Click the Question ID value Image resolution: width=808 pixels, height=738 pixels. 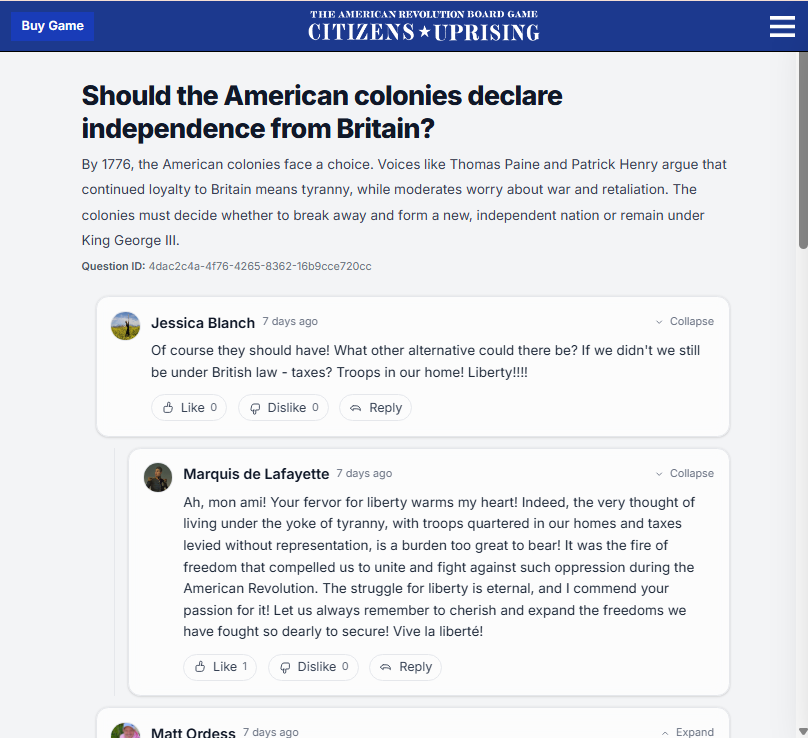point(260,266)
